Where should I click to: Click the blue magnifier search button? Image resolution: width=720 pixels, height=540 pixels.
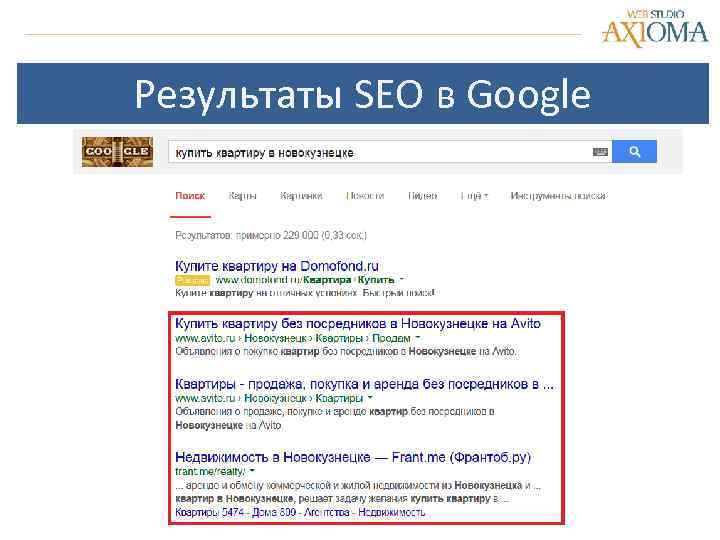pyautogui.click(x=634, y=152)
